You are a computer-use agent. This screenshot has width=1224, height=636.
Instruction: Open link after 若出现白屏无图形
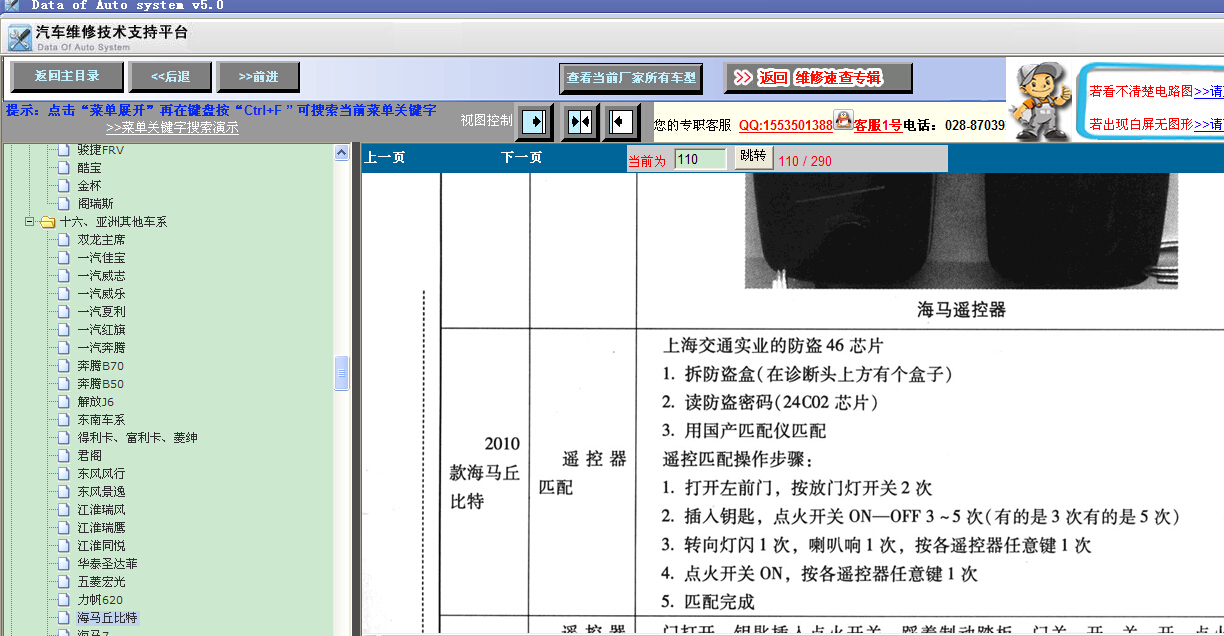[x=1208, y=125]
